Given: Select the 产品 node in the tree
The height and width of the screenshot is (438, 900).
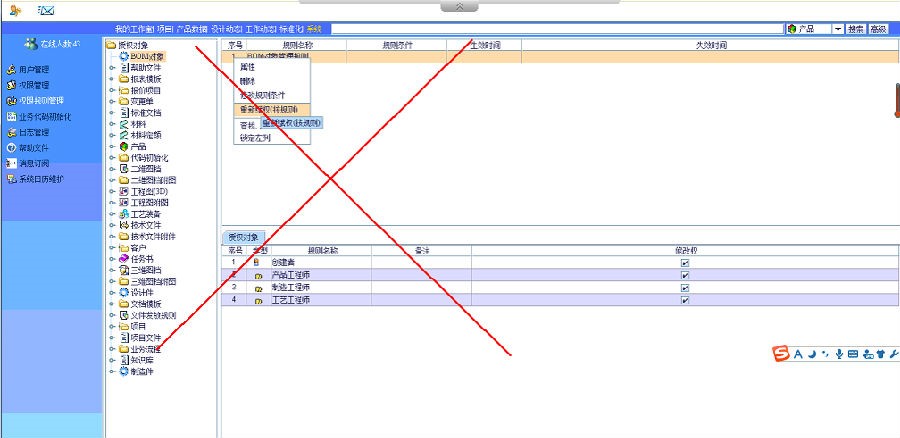Looking at the screenshot, I should pyautogui.click(x=138, y=146).
